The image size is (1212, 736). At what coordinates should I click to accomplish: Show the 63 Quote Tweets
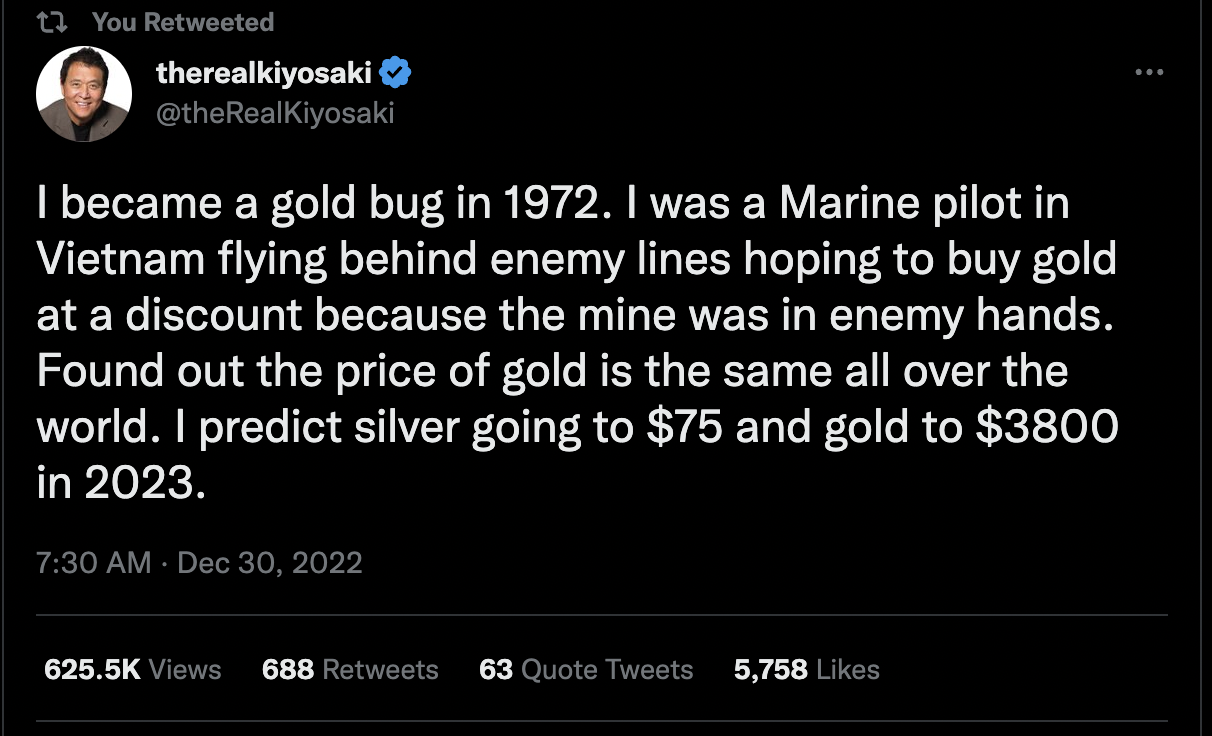586,669
